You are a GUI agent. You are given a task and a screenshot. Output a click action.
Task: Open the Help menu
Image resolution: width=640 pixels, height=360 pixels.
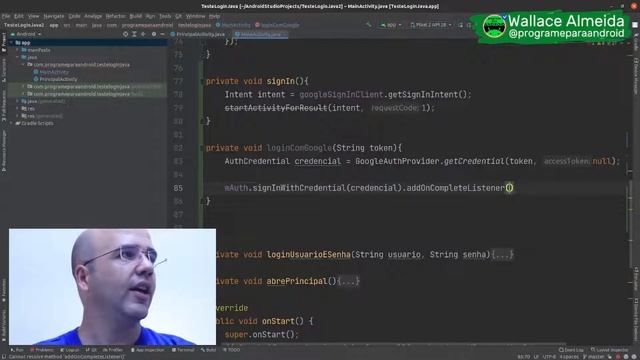pyautogui.click(x=214, y=16)
